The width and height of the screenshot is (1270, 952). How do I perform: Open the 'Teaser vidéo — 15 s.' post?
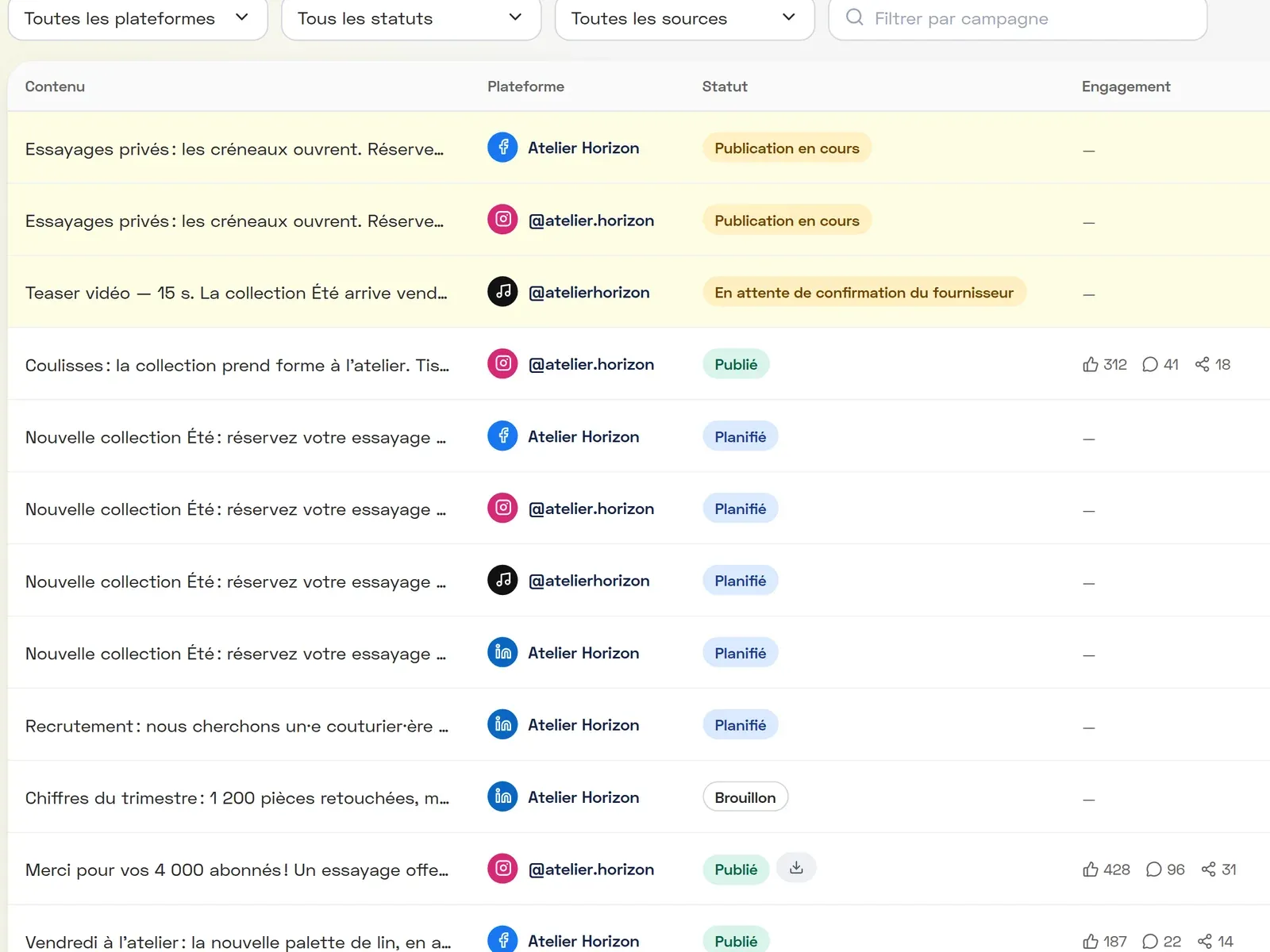pyautogui.click(x=237, y=293)
